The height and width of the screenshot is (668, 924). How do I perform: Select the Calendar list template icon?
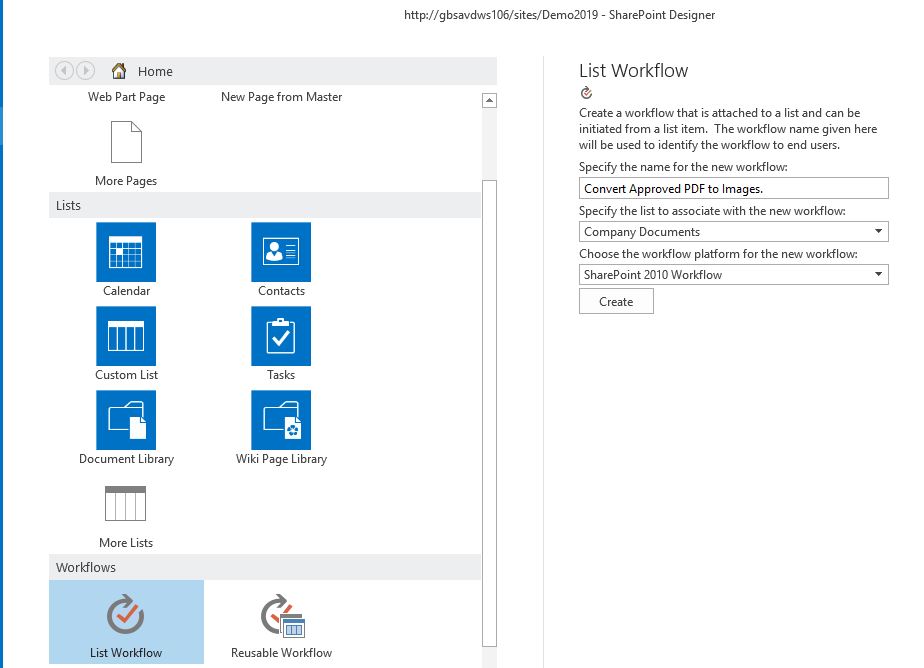[125, 251]
